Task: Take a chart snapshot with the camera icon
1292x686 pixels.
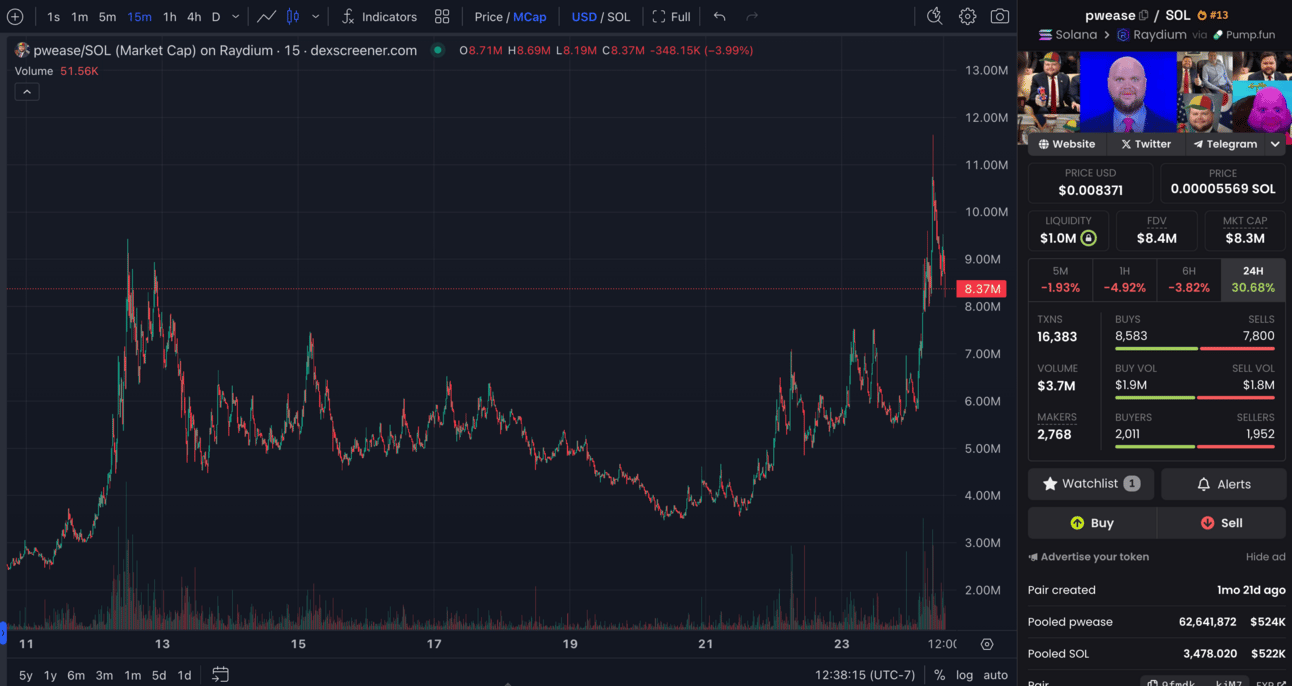Action: (x=999, y=16)
